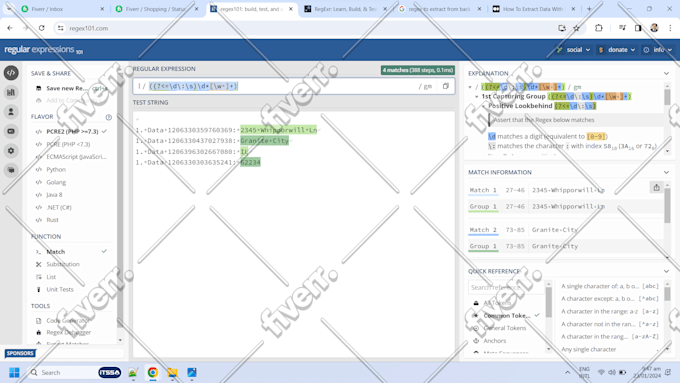This screenshot has width=680, height=383.
Task: Click into the test string text area
Action: pos(294,234)
